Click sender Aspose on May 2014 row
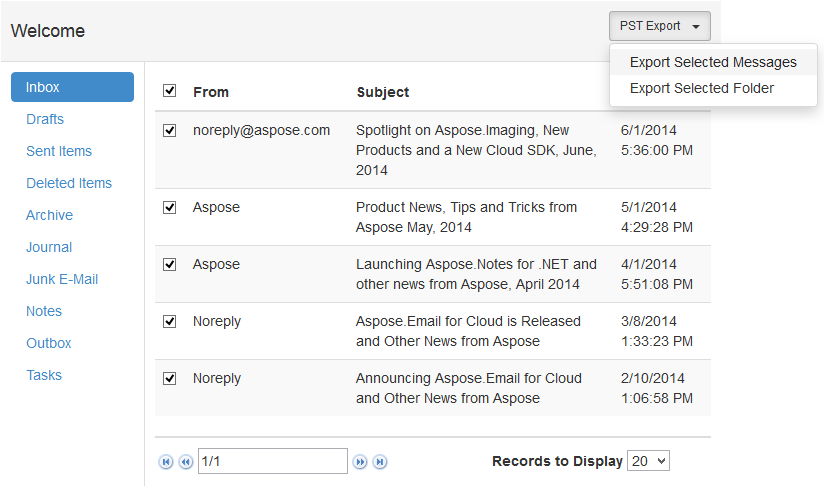 216,207
